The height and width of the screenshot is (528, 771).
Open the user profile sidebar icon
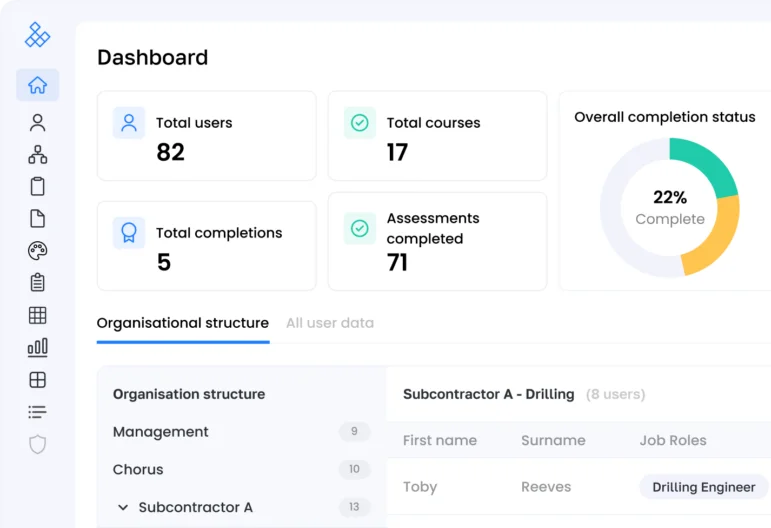37,122
